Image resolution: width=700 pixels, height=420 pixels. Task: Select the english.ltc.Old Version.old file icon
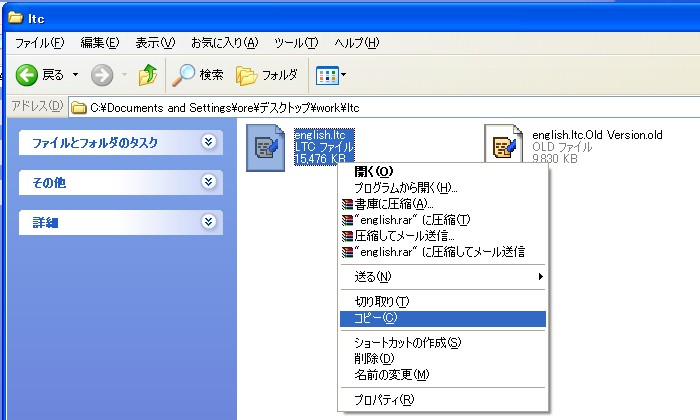504,144
